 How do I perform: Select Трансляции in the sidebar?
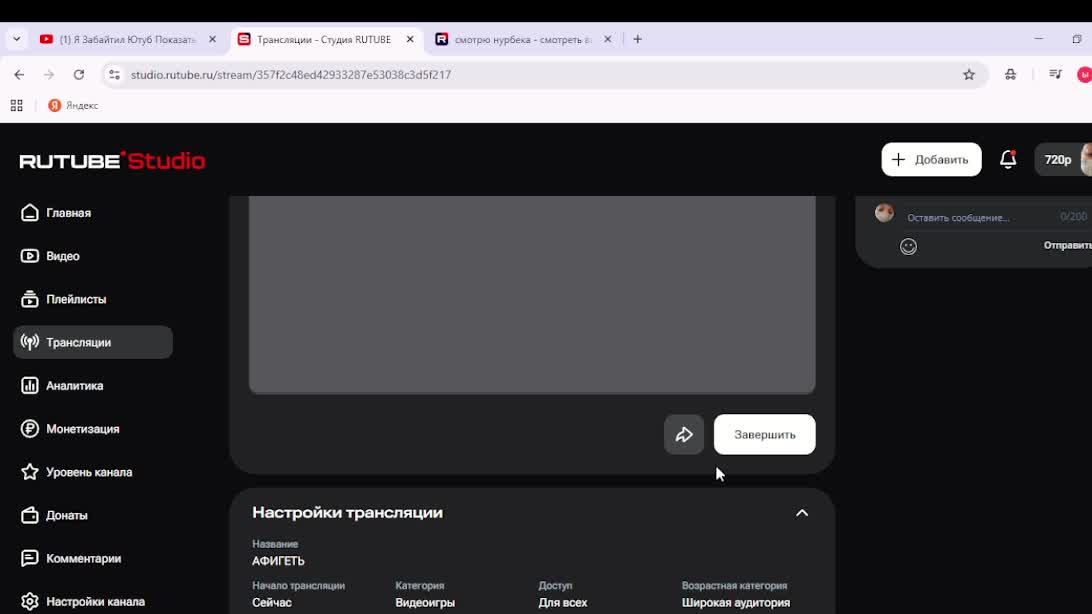click(x=93, y=343)
